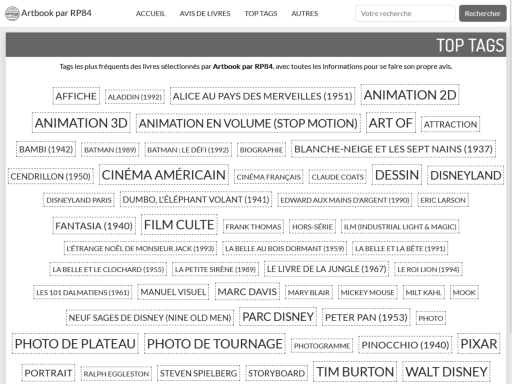
Task: Open Le Roi lion (1994) tag
Action: (x=428, y=269)
